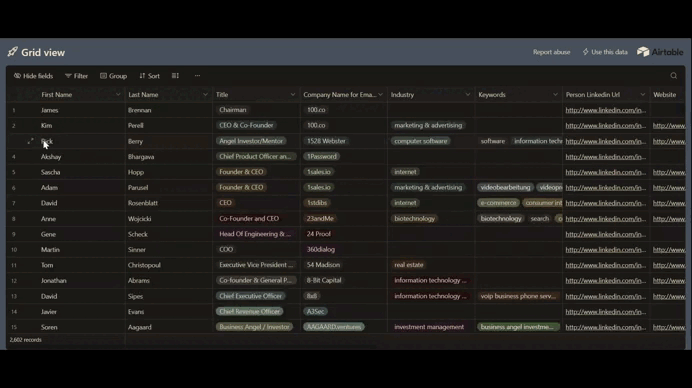Open First Name column dropdown arrow
The height and width of the screenshot is (388, 692).
pos(118,94)
